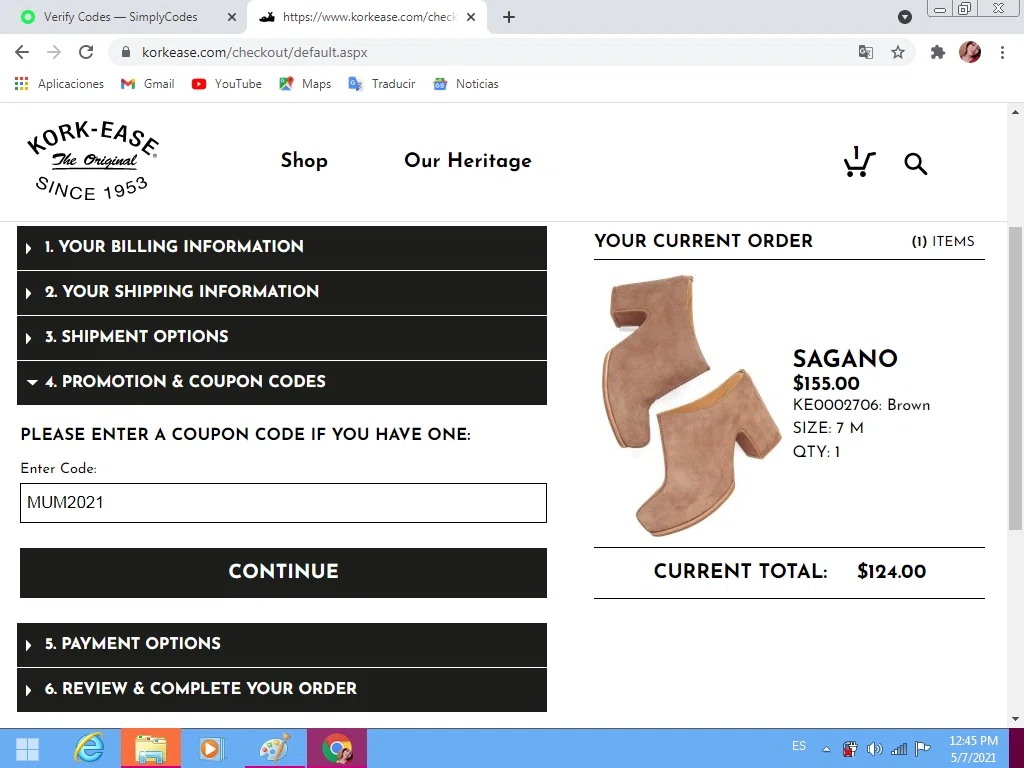Click the SAGANO product name
The height and width of the screenshot is (768, 1024).
coord(845,359)
